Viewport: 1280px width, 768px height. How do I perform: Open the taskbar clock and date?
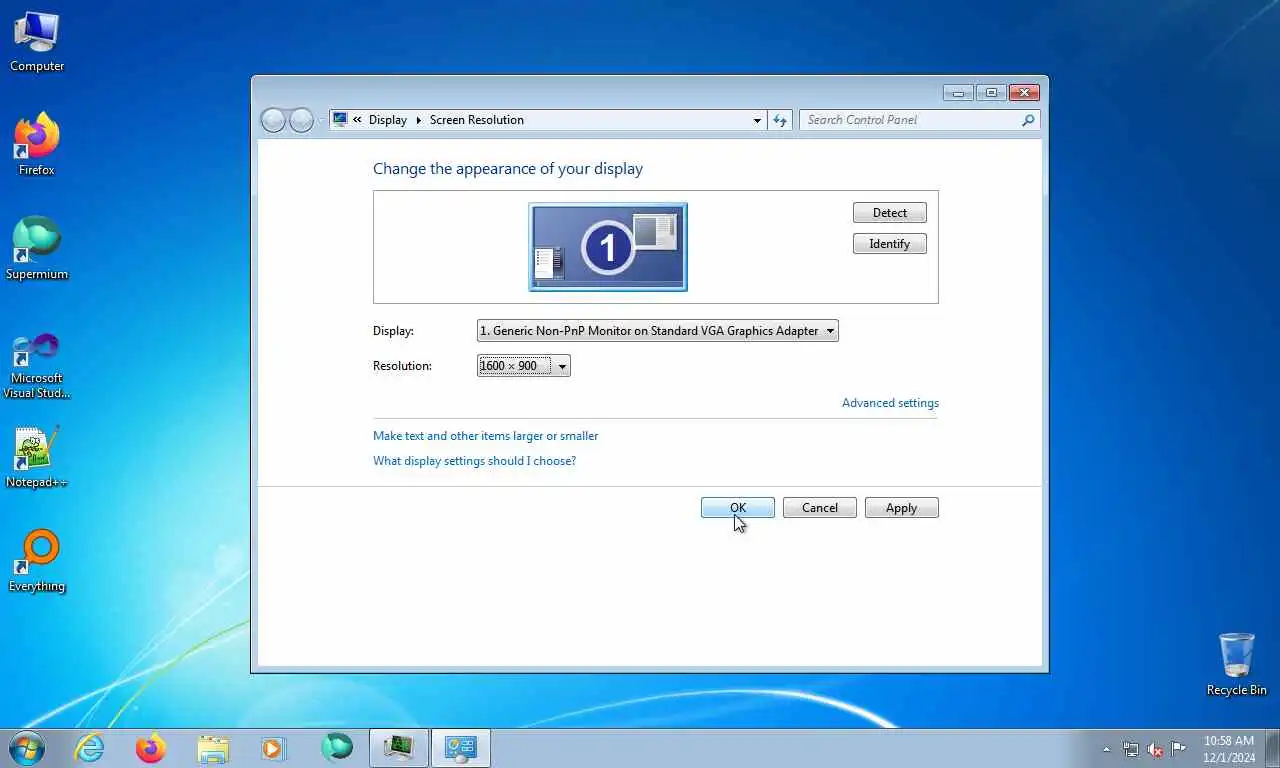(1229, 749)
